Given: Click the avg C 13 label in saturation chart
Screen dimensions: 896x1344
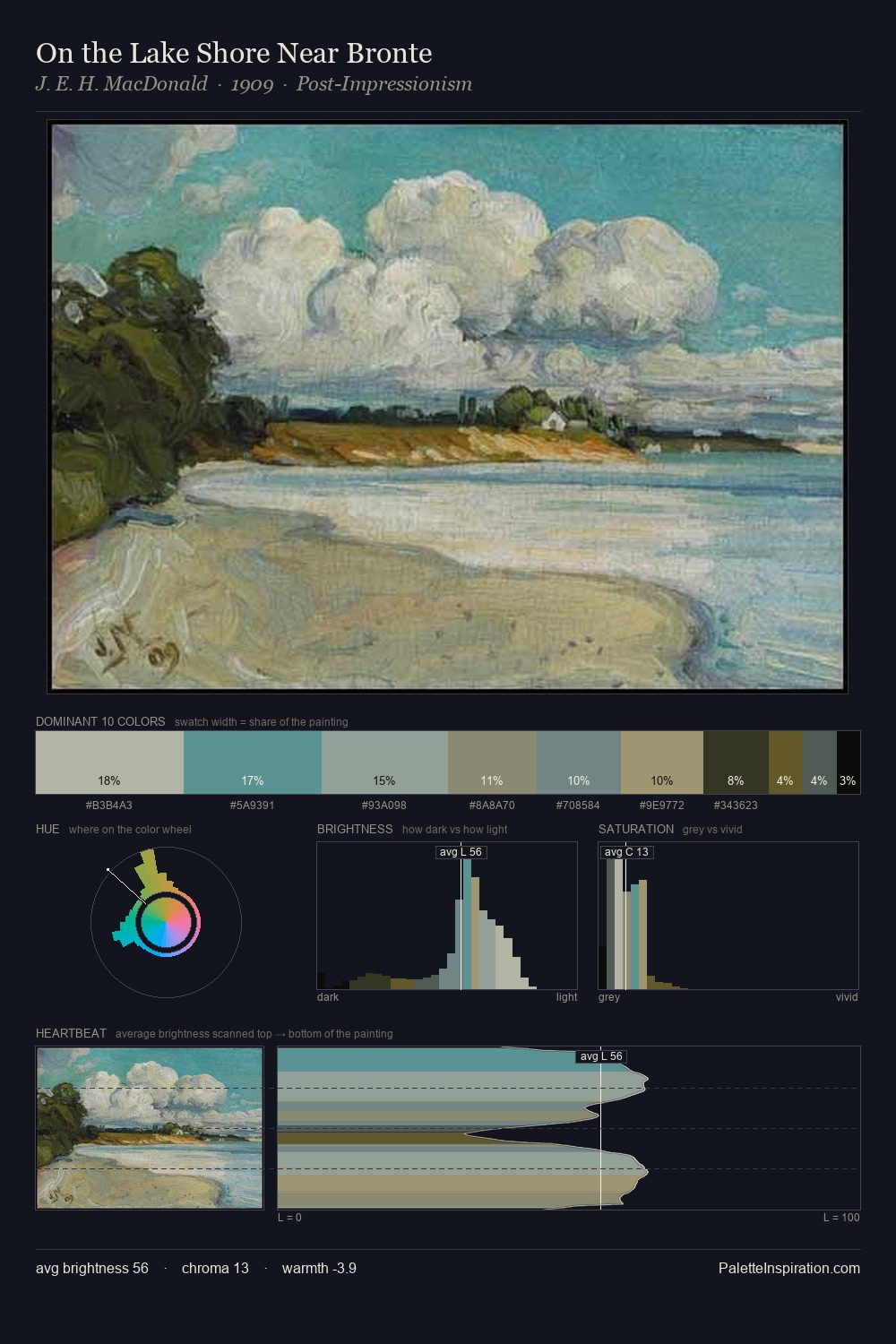Looking at the screenshot, I should pos(626,852).
